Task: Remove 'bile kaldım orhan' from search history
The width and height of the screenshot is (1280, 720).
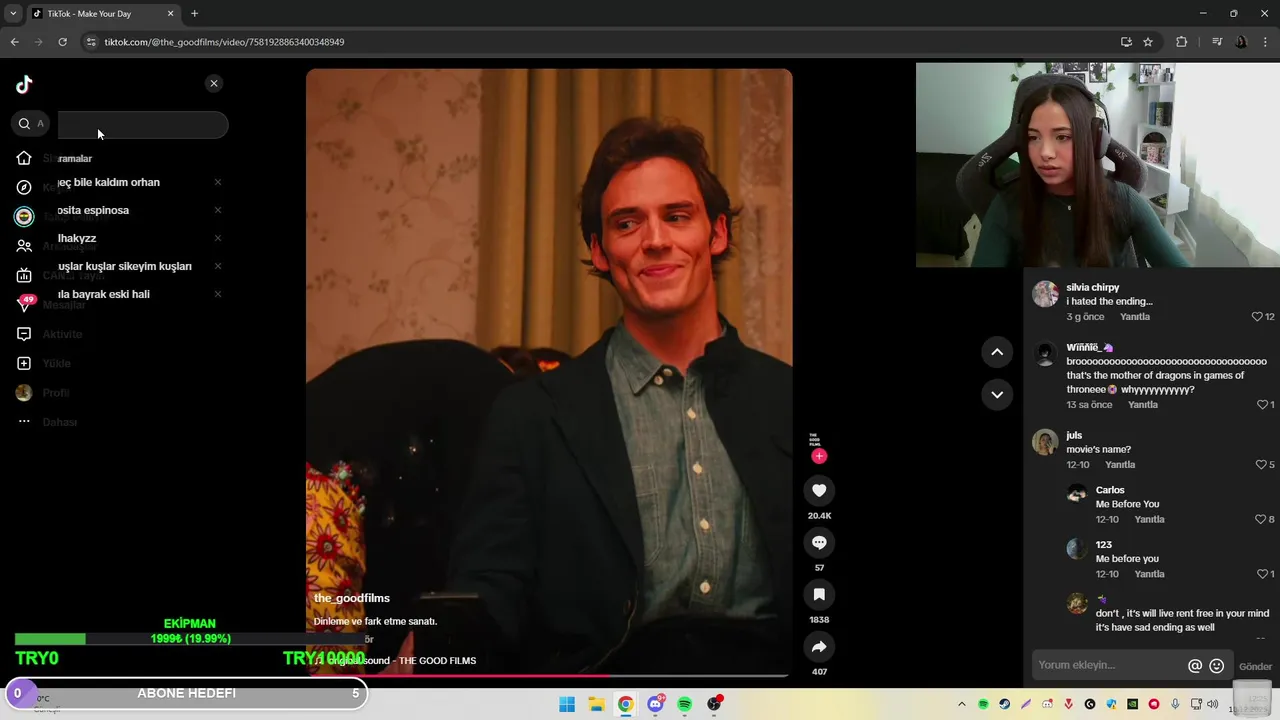Action: pyautogui.click(x=218, y=182)
